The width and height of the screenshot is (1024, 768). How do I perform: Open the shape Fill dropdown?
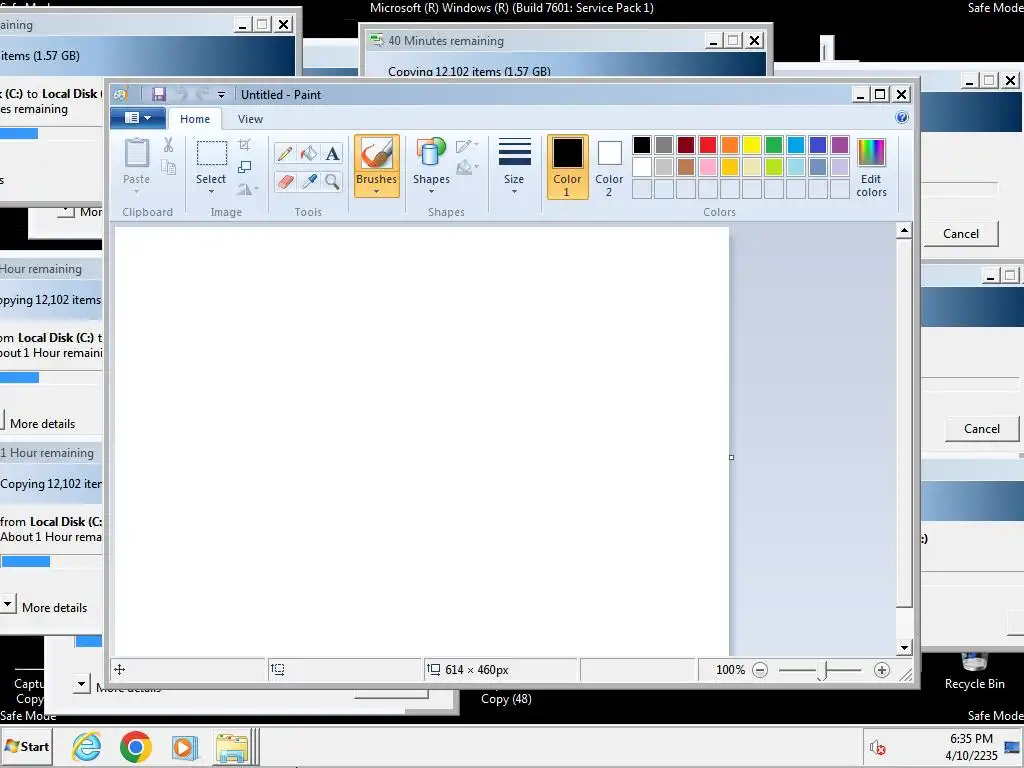[468, 168]
